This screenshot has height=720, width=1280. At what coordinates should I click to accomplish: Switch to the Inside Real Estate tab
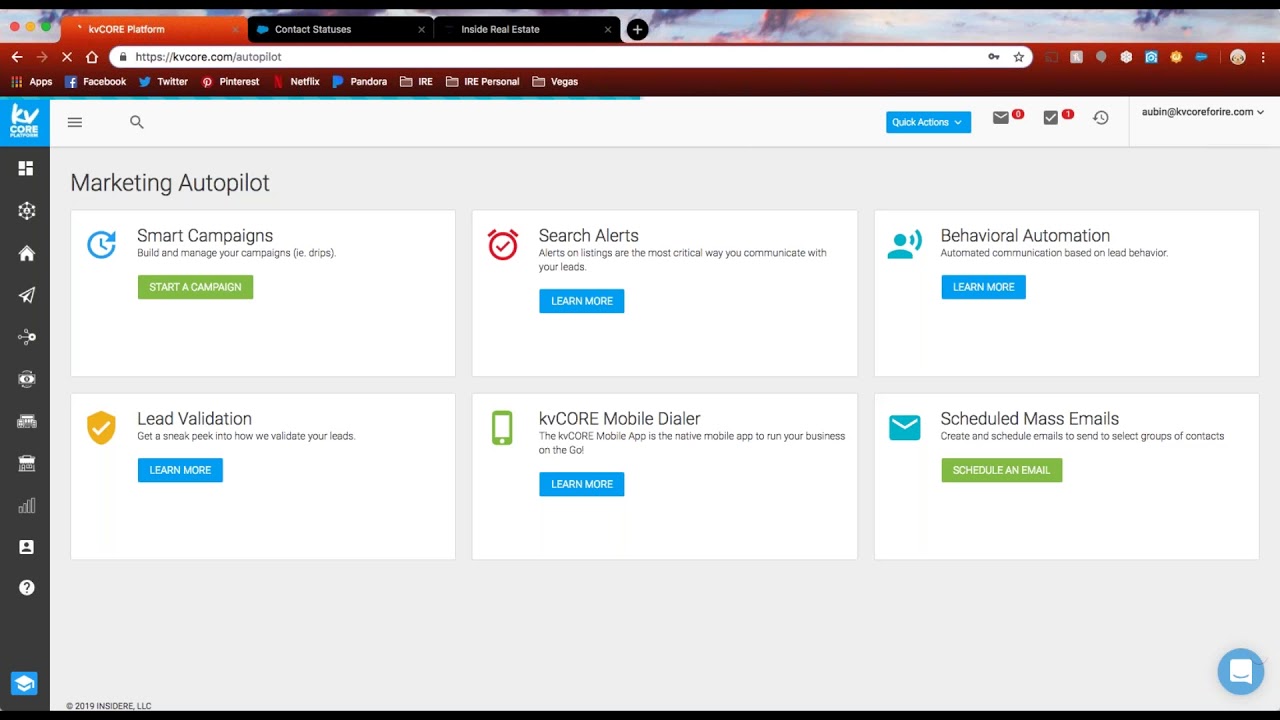click(x=527, y=29)
